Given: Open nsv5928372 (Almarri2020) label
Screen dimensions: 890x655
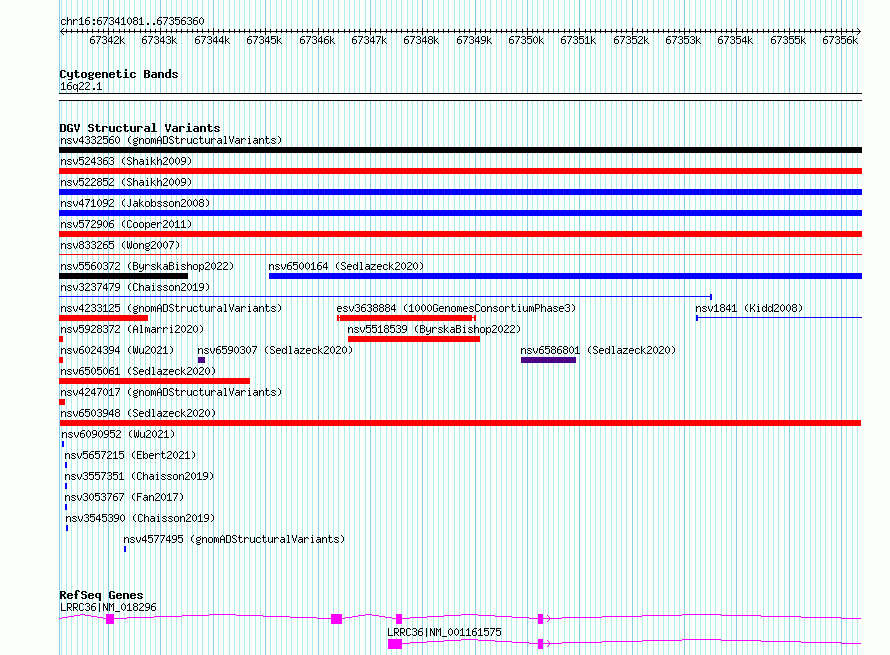Looking at the screenshot, I should coord(132,329).
